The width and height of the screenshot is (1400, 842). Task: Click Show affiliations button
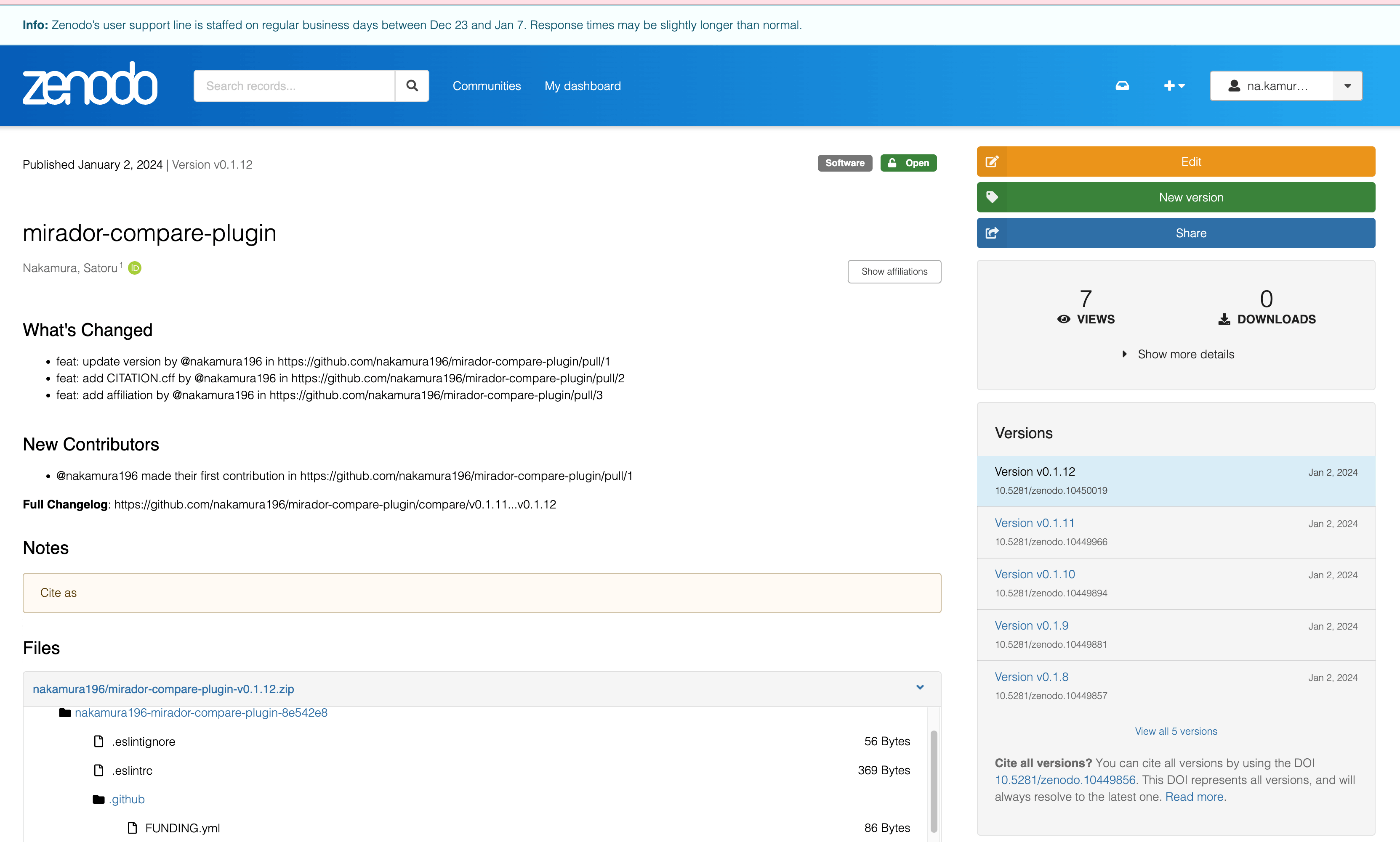point(895,272)
